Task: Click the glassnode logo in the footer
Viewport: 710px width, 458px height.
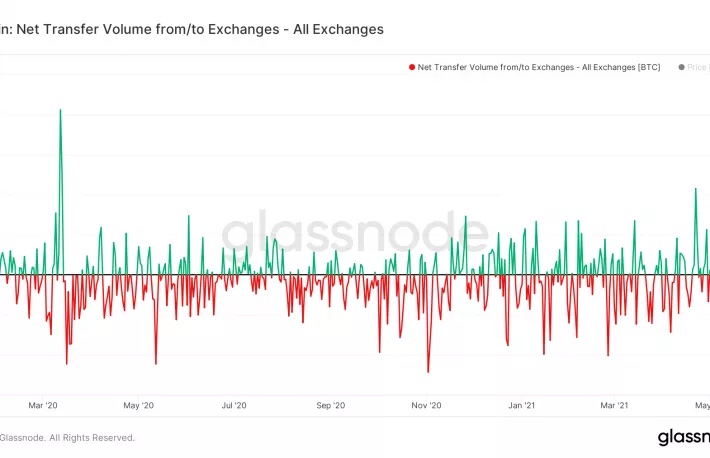Action: click(684, 437)
